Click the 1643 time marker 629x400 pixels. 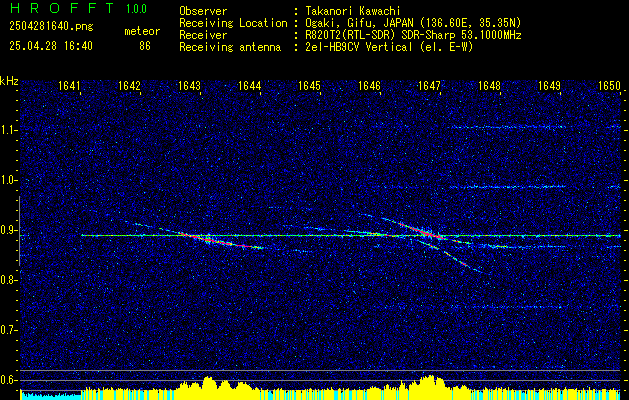pyautogui.click(x=189, y=86)
